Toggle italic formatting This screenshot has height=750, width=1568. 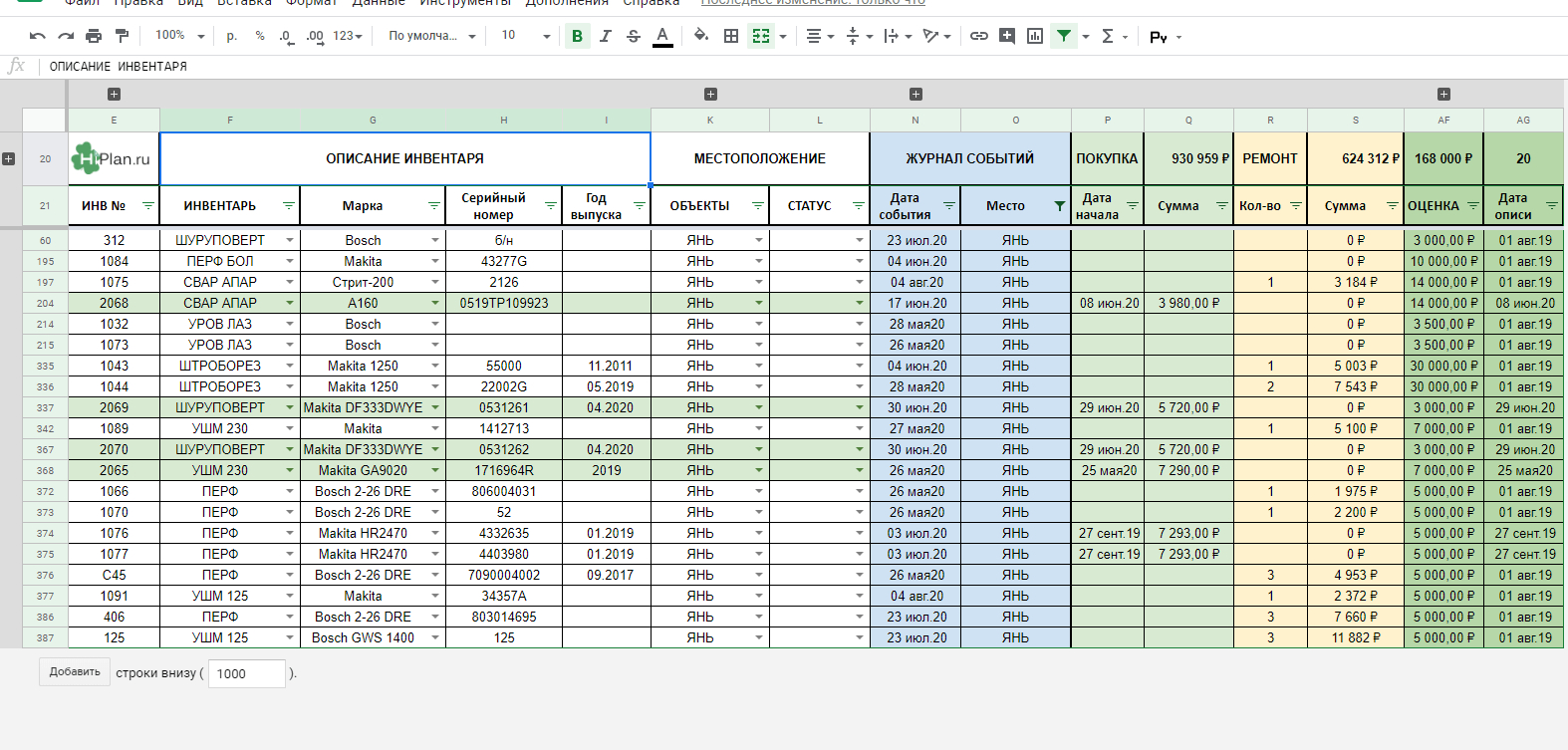tap(605, 36)
